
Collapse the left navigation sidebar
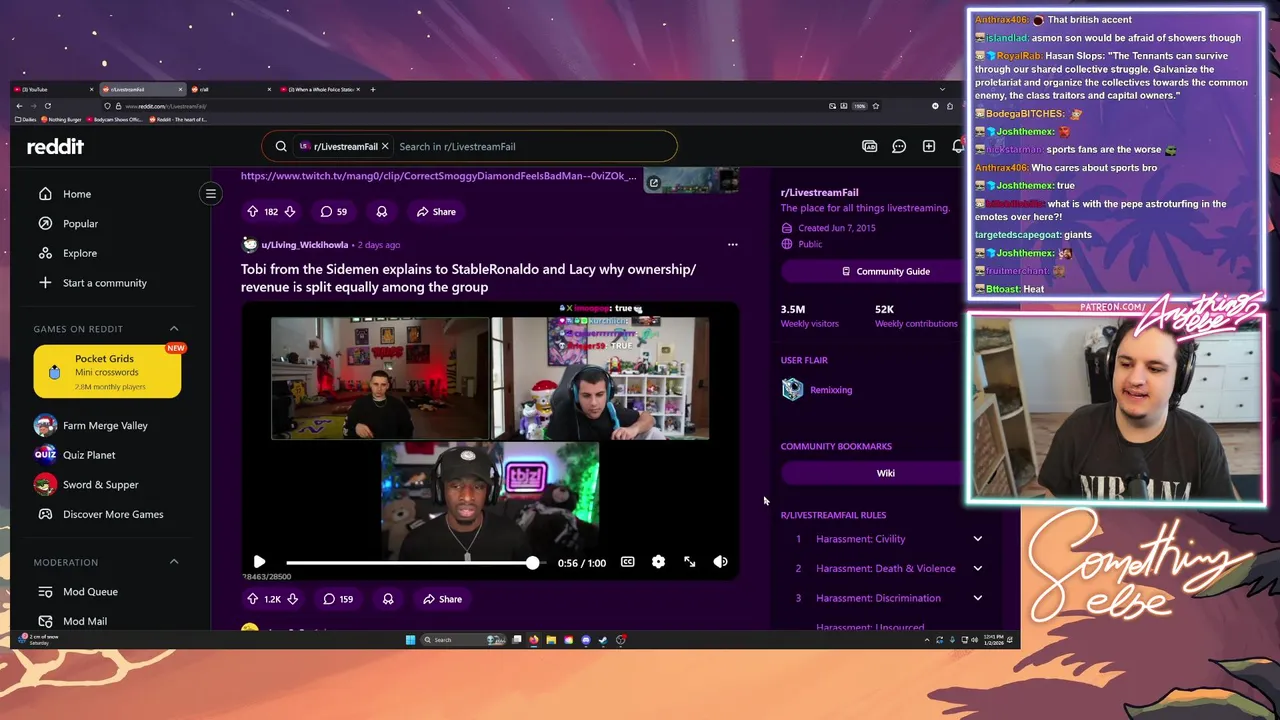(211, 193)
